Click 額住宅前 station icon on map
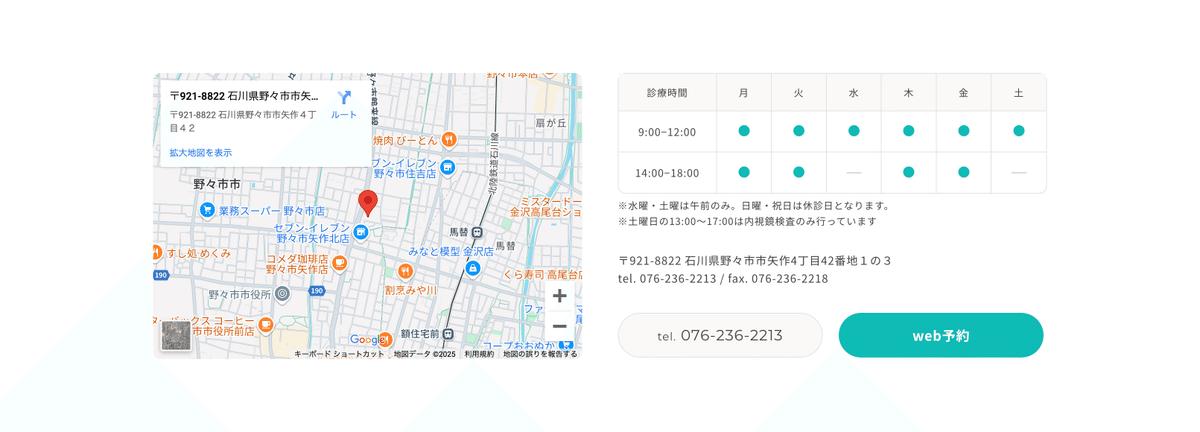The height and width of the screenshot is (432, 1200). click(x=448, y=333)
